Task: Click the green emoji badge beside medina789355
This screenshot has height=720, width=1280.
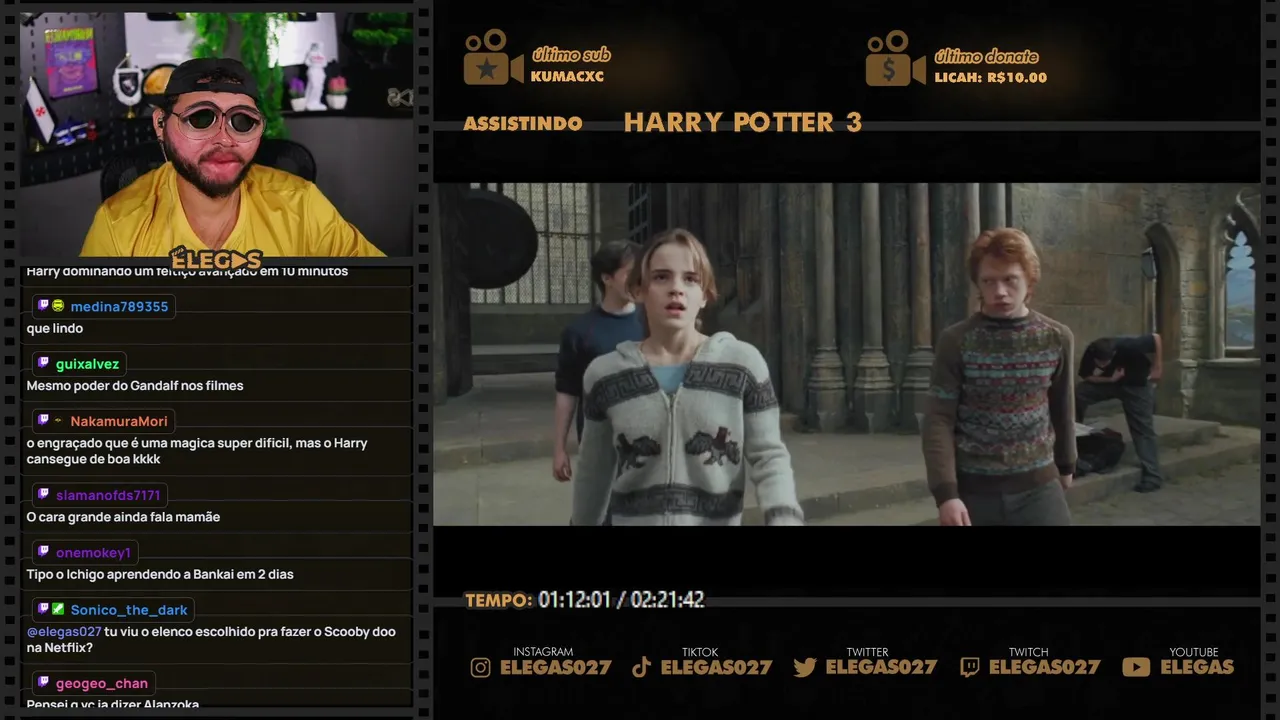Action: point(58,306)
